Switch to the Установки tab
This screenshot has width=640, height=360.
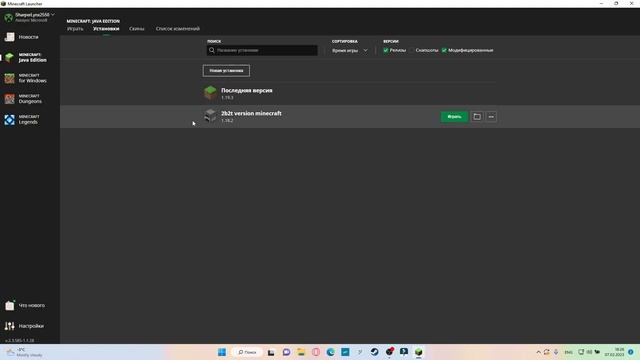(106, 29)
